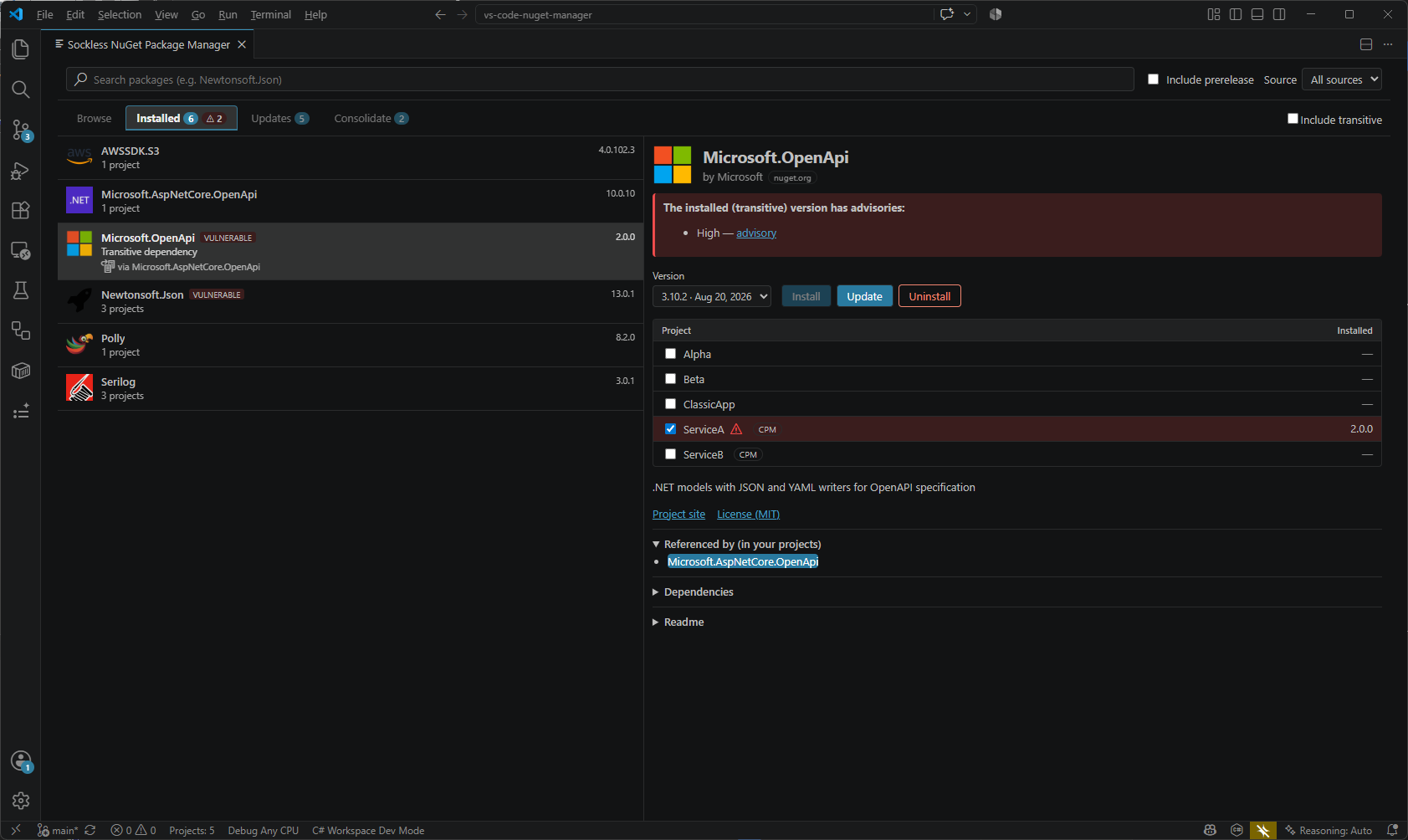Go back using the navigation arrow
This screenshot has width=1408, height=840.
point(440,14)
